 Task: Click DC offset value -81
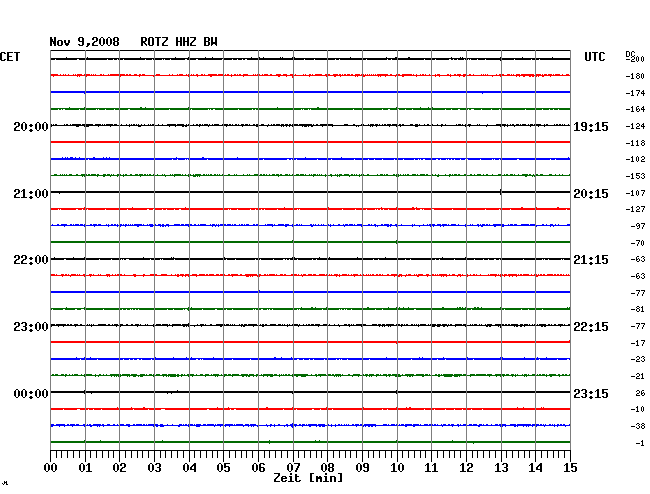638,310
